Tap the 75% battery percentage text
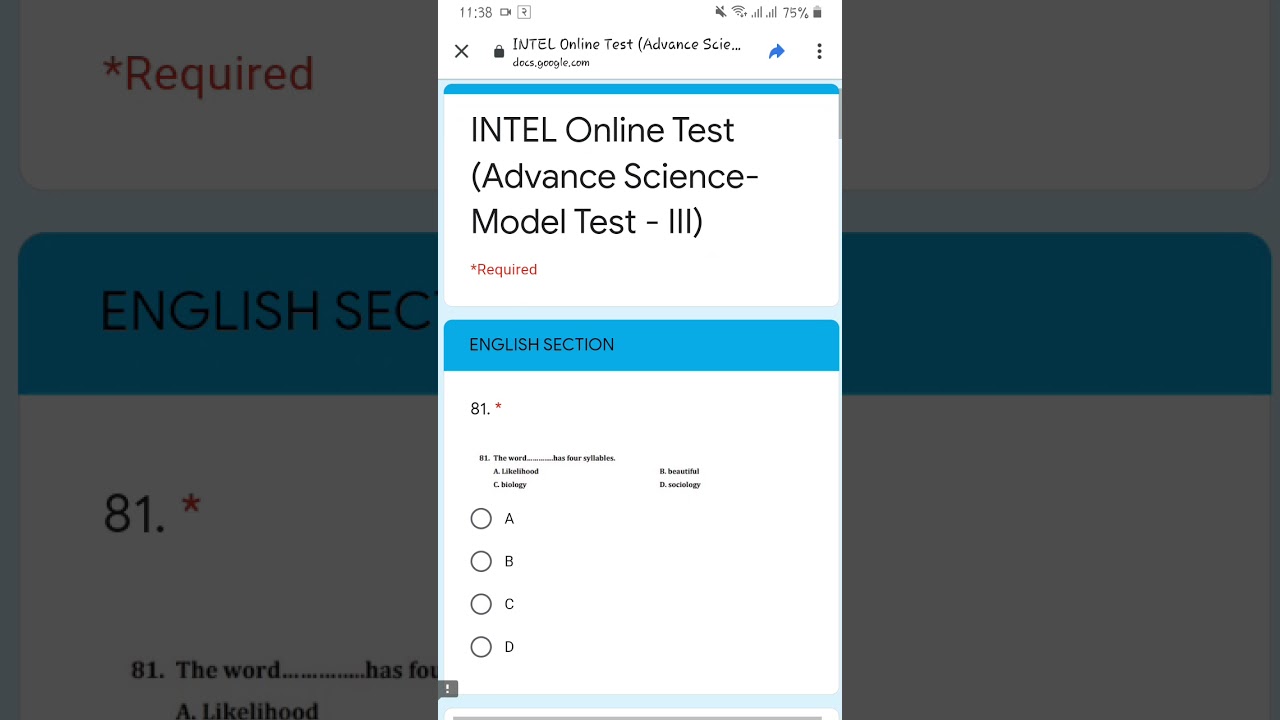Viewport: 1280px width, 720px height. 795,12
